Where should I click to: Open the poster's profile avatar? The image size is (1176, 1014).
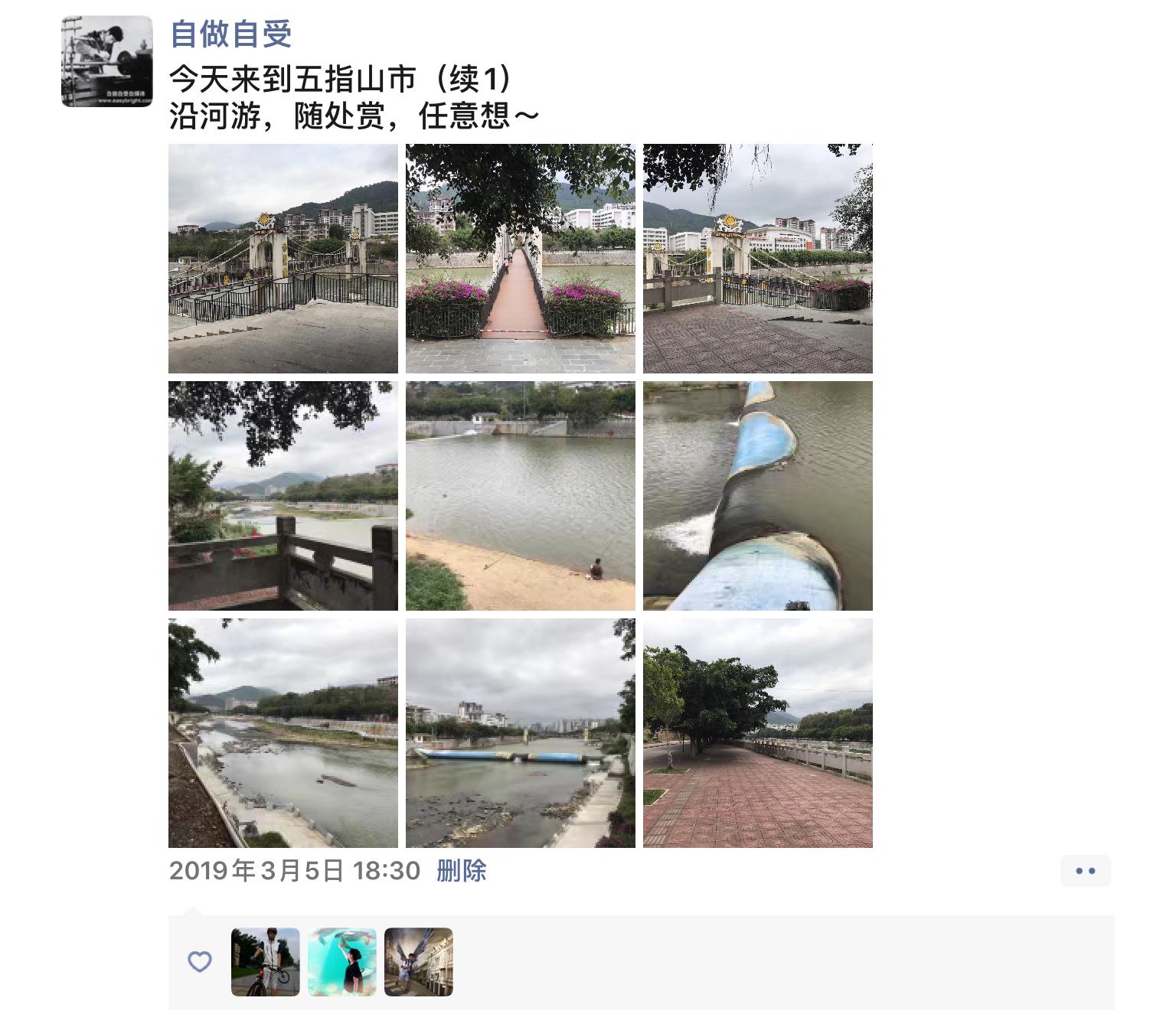(x=107, y=61)
